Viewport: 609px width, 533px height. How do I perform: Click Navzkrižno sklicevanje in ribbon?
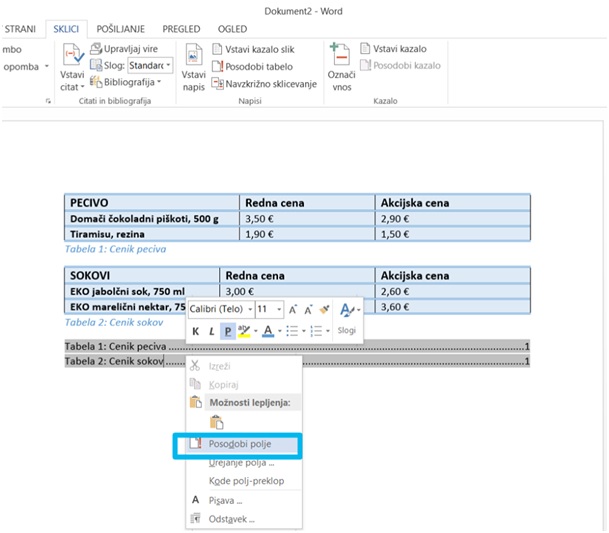pyautogui.click(x=265, y=83)
